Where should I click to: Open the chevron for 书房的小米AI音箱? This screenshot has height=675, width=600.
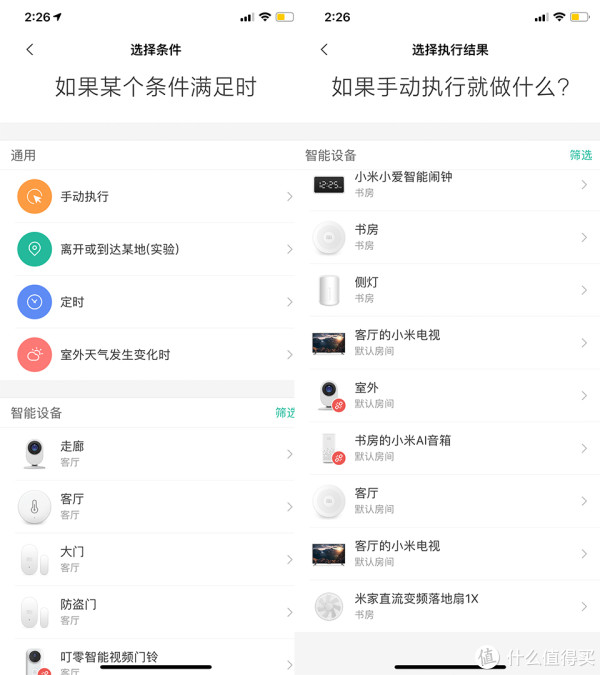coord(584,448)
